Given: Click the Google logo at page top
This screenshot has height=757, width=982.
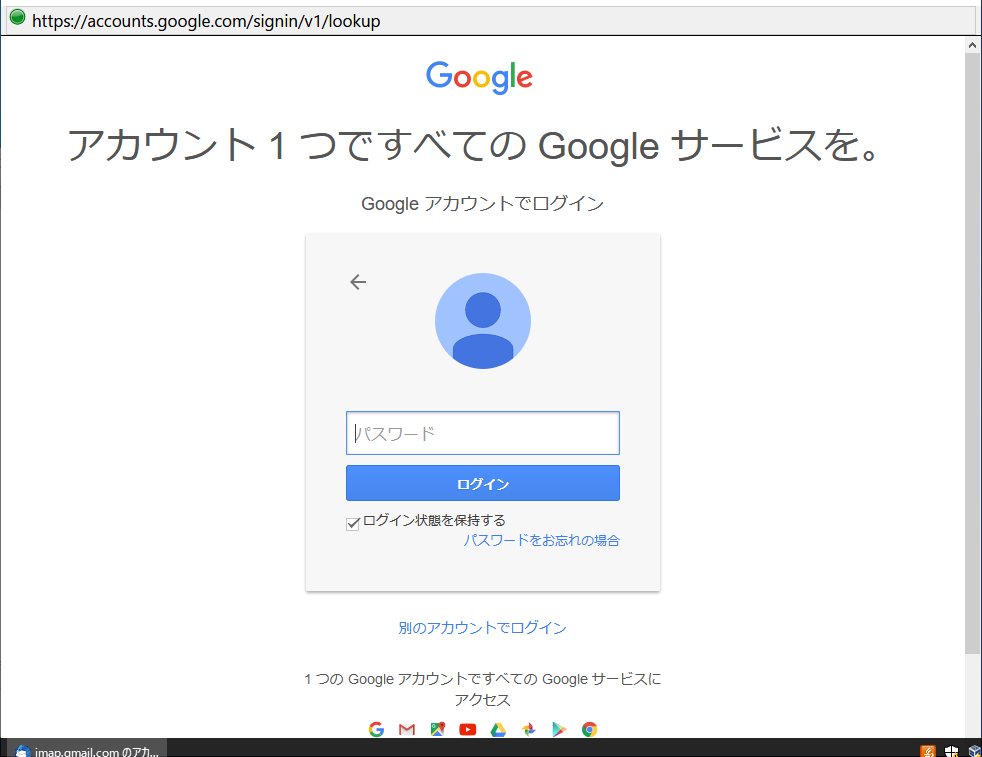Looking at the screenshot, I should coord(479,77).
